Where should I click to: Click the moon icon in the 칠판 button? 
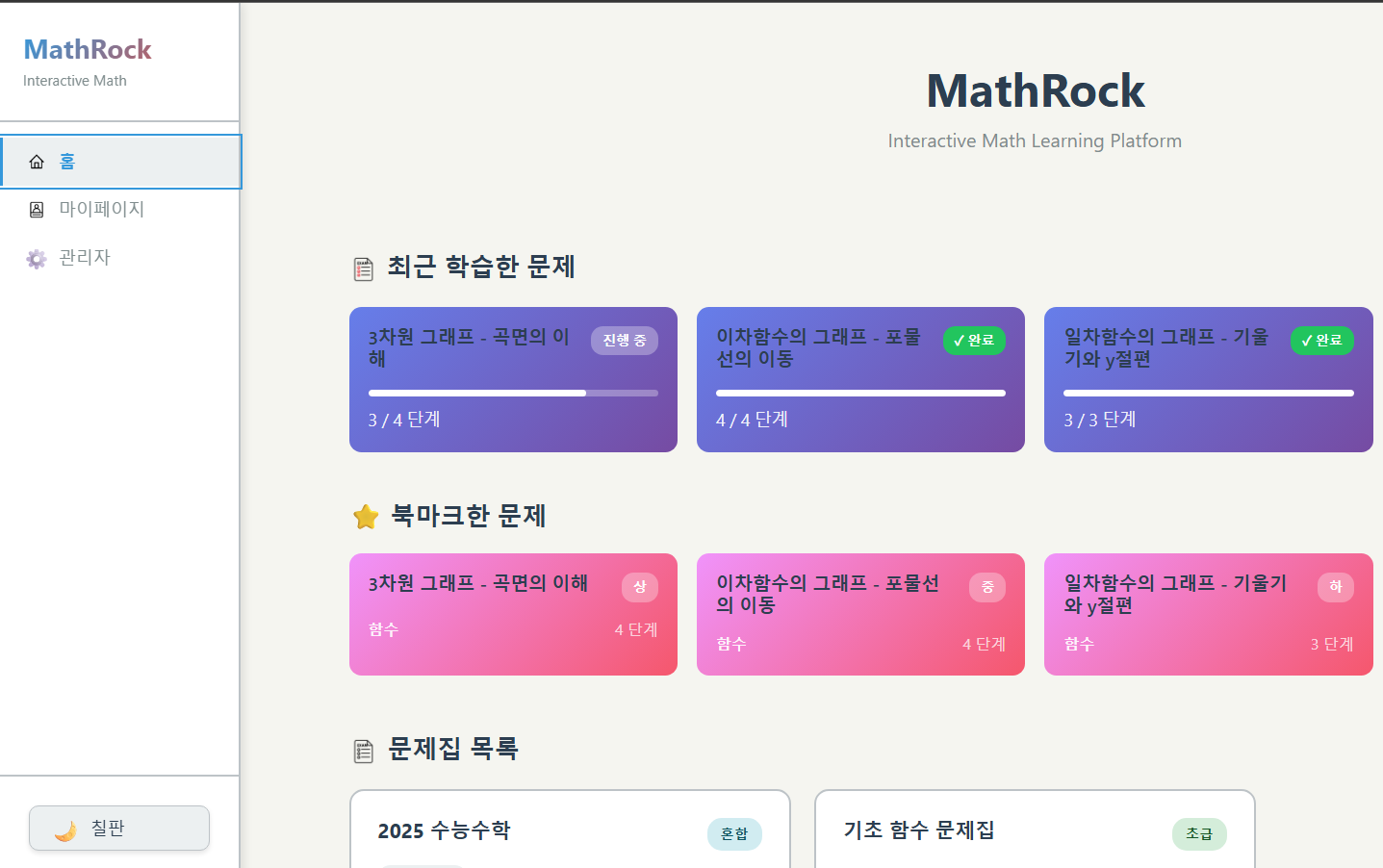(x=65, y=830)
